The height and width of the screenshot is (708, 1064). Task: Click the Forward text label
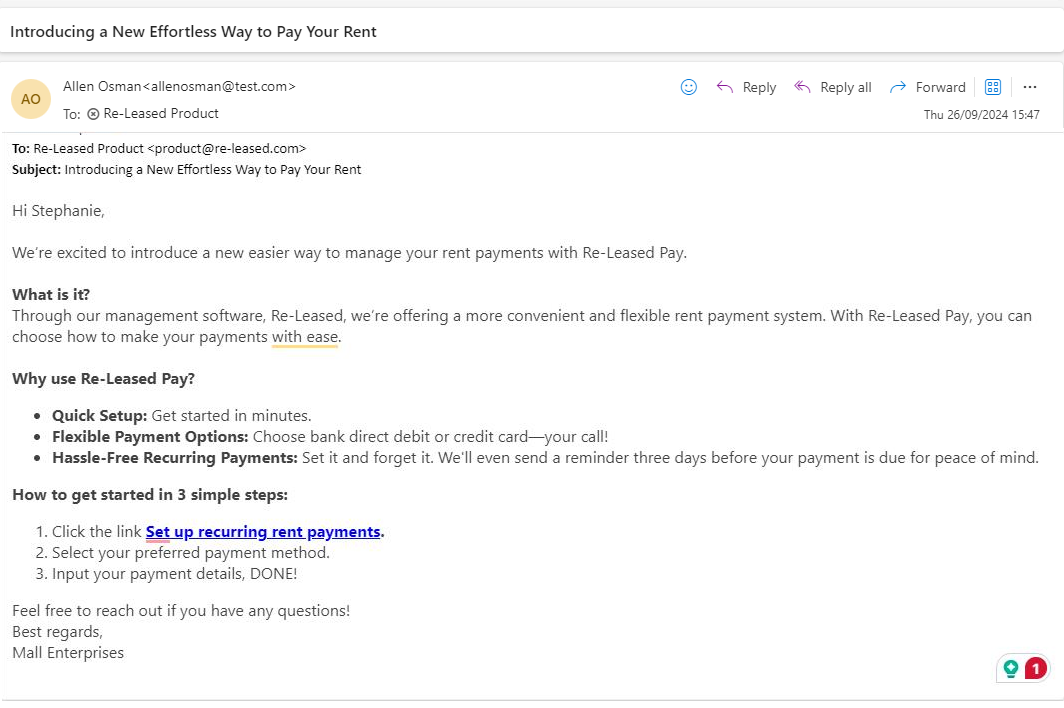pos(941,87)
